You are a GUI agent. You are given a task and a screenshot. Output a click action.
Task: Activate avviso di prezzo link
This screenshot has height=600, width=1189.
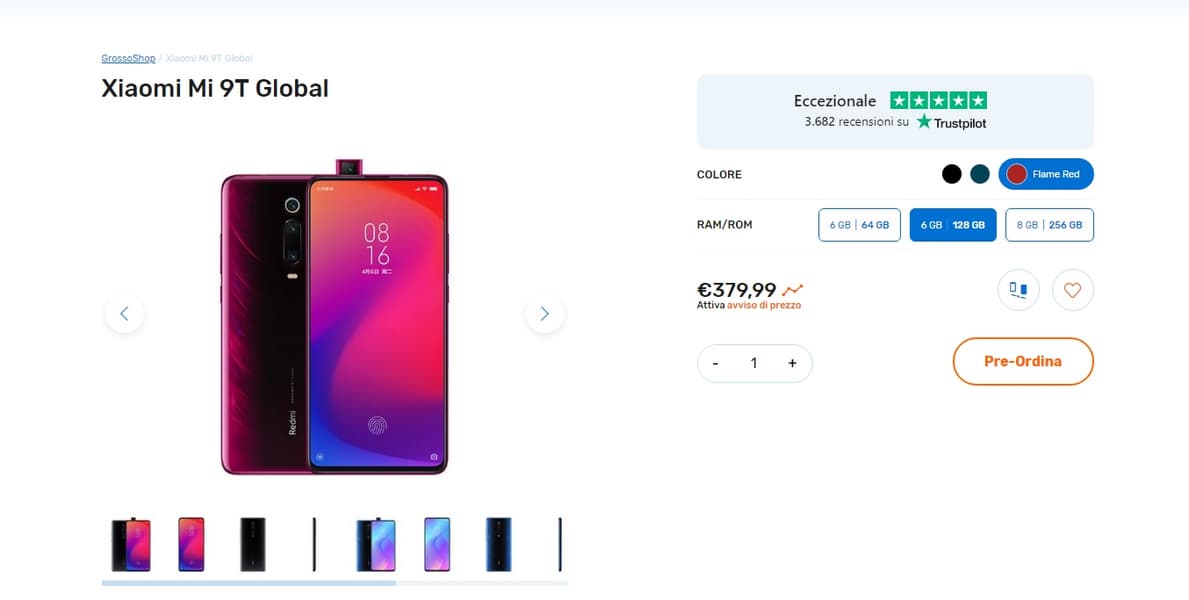(x=763, y=306)
